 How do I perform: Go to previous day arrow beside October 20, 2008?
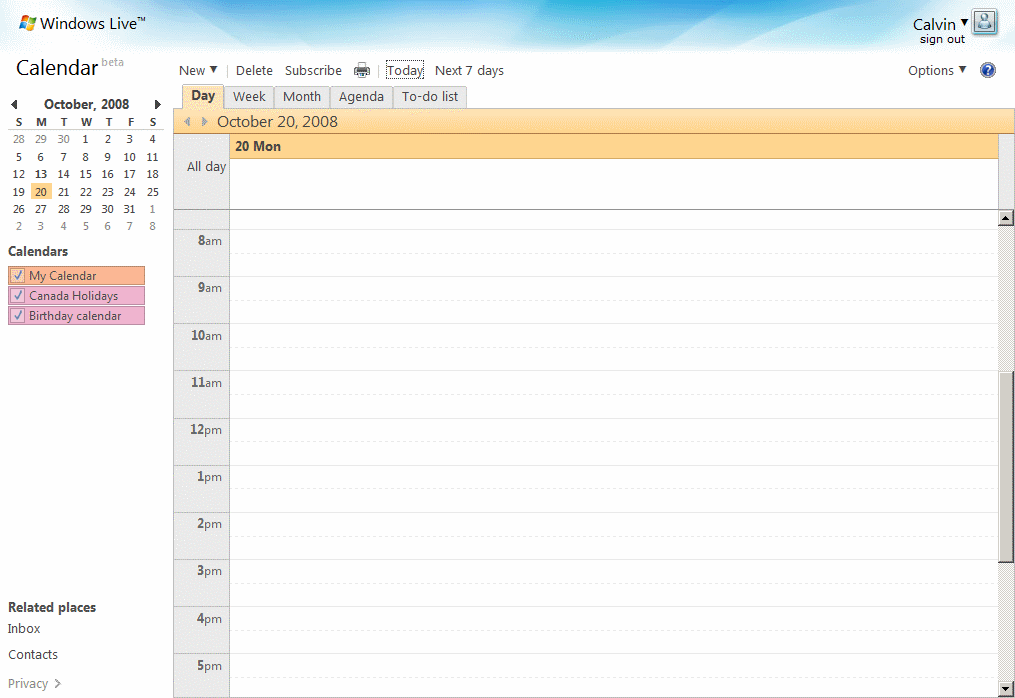pyautogui.click(x=188, y=122)
